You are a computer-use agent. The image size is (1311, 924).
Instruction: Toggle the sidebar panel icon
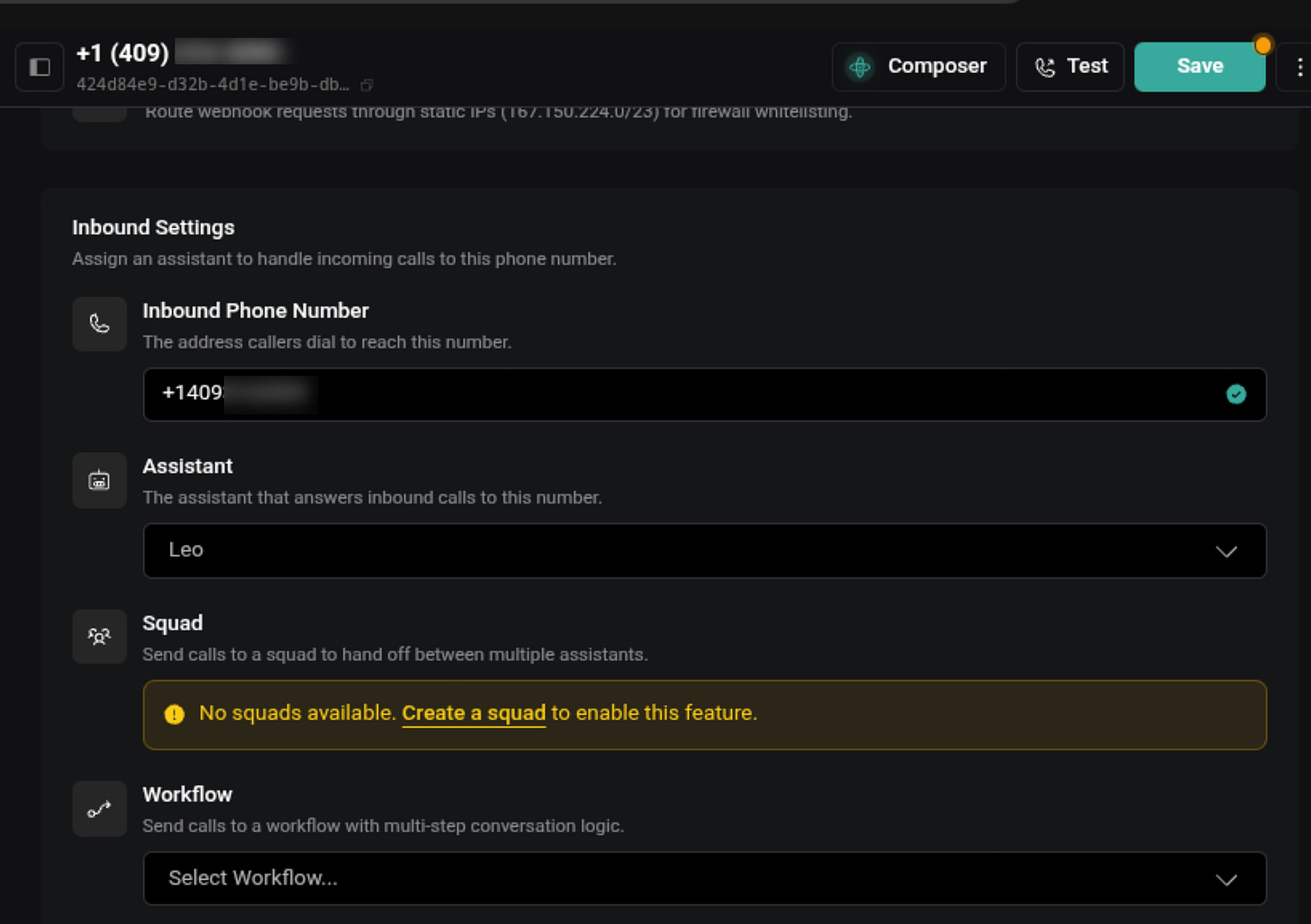coord(40,68)
